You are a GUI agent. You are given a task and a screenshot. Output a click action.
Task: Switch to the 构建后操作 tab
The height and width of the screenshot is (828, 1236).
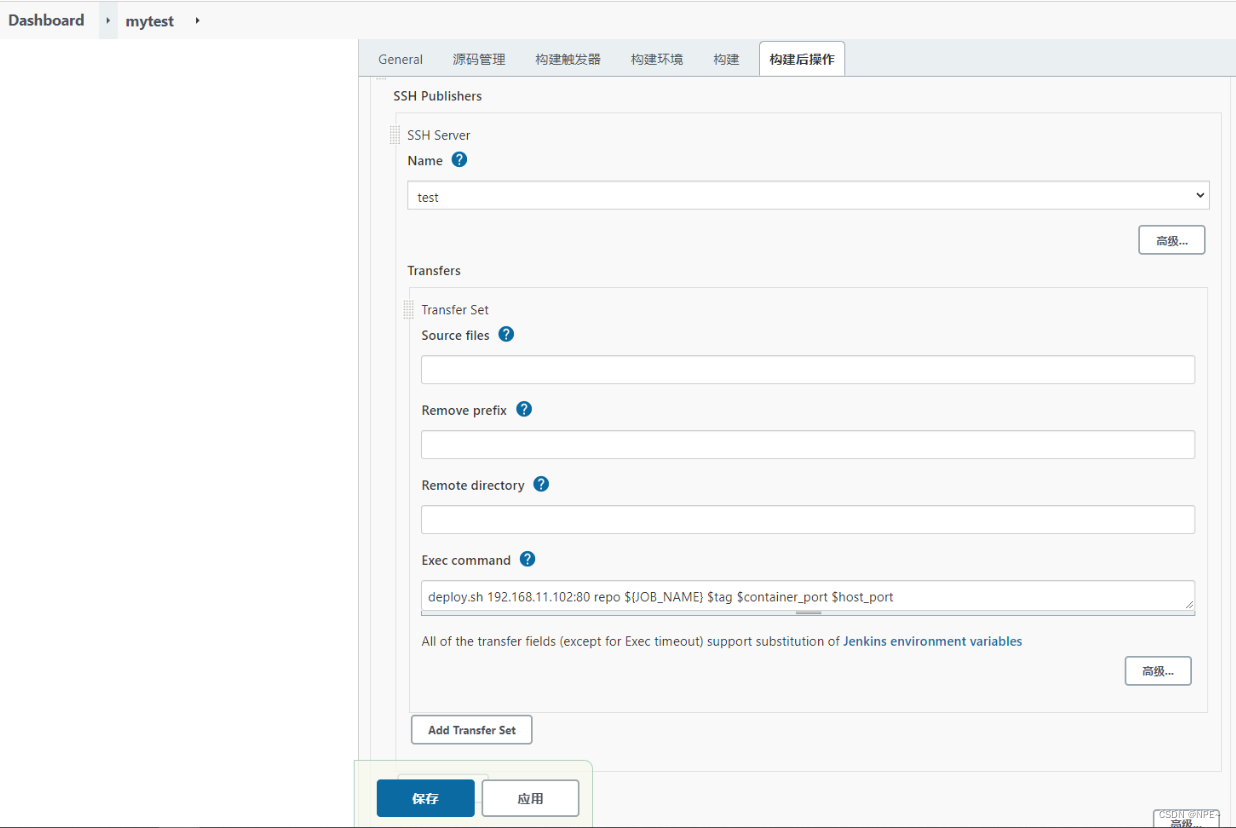[x=802, y=59]
